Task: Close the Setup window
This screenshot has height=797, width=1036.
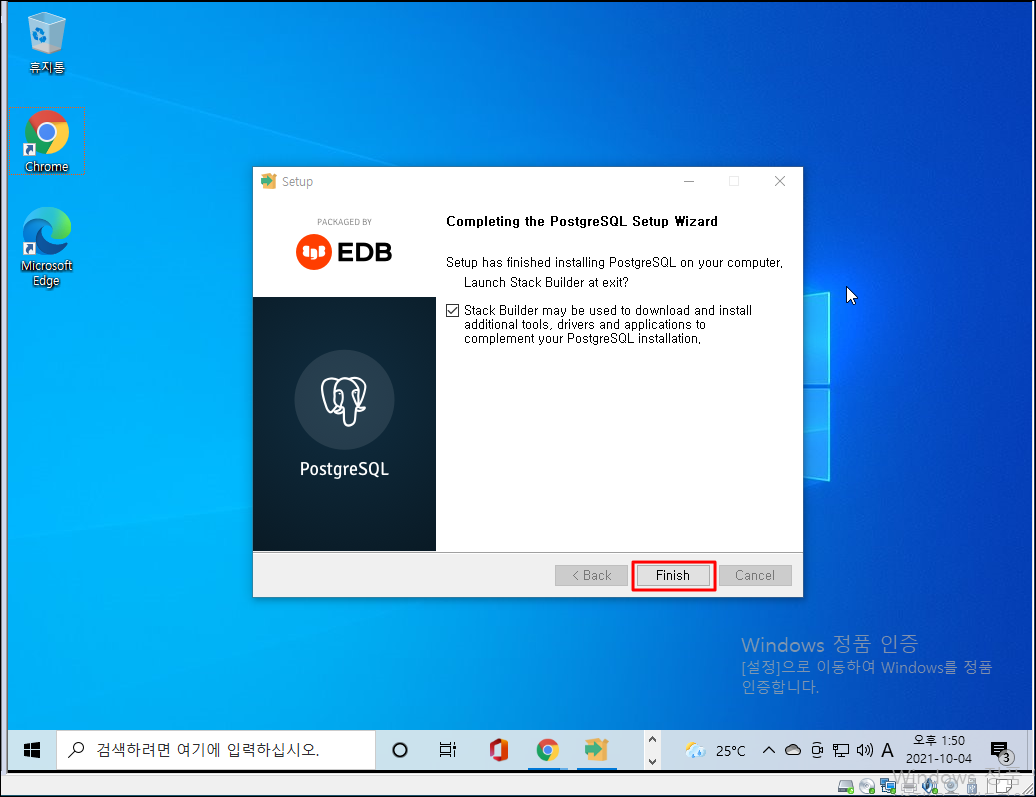Action: click(x=780, y=181)
